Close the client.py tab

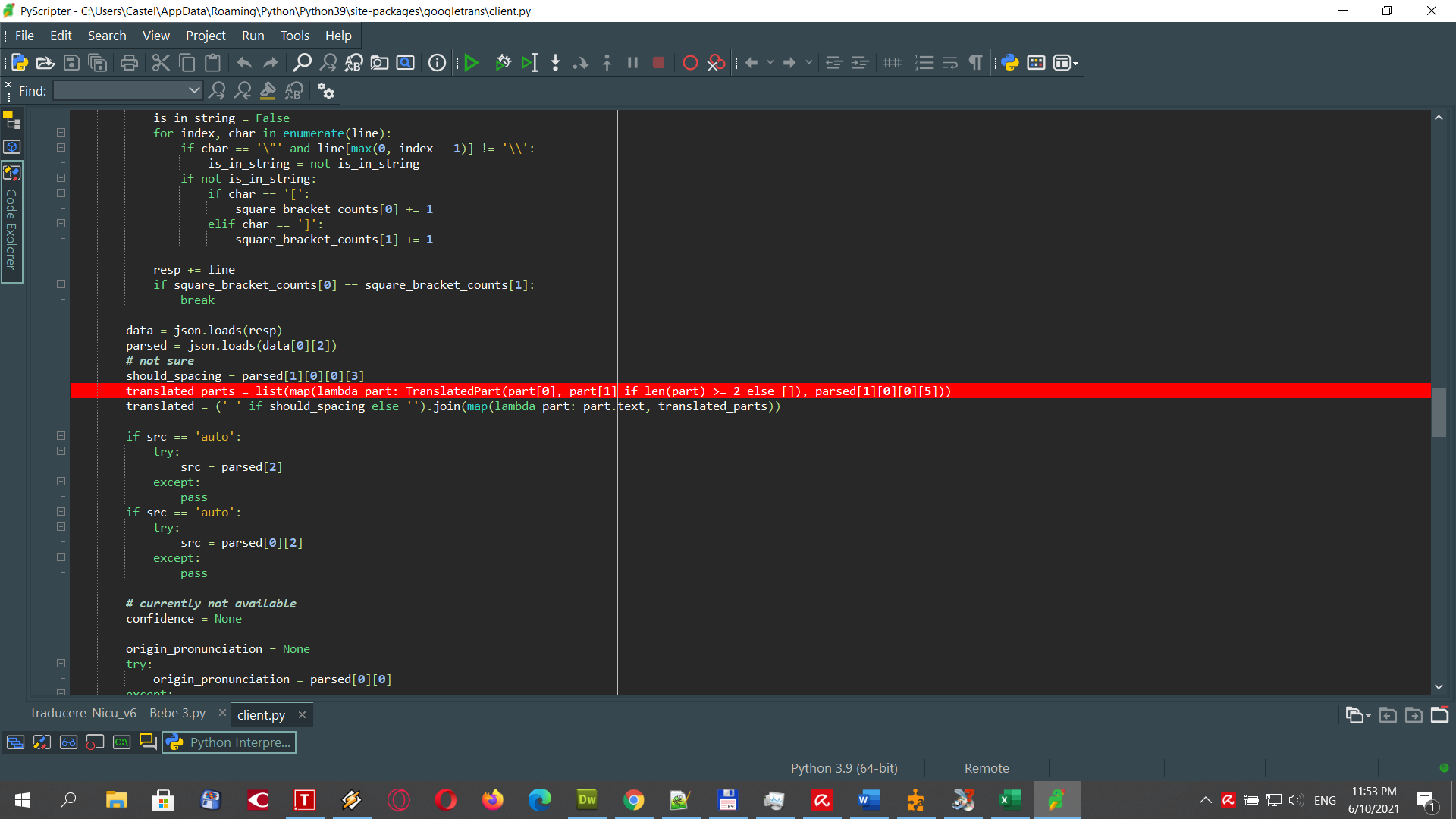click(302, 714)
